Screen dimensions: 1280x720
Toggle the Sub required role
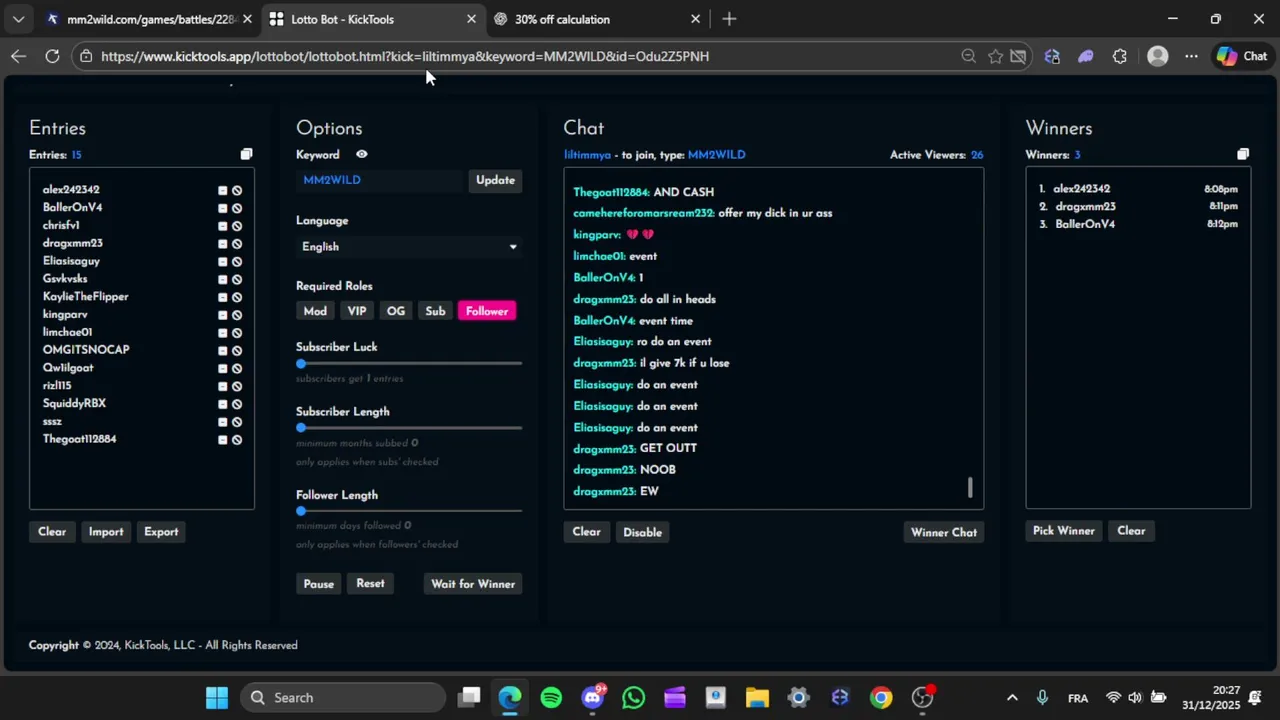tap(435, 311)
